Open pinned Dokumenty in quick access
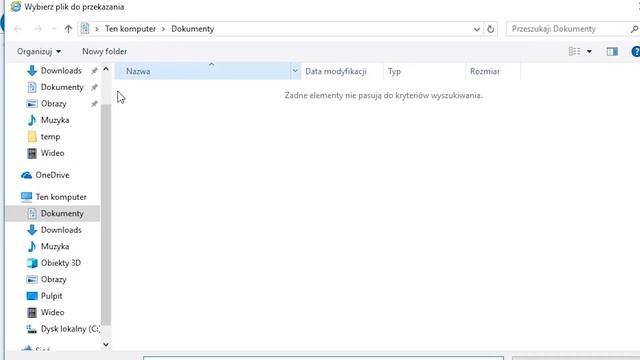This screenshot has width=640, height=360. [62, 87]
